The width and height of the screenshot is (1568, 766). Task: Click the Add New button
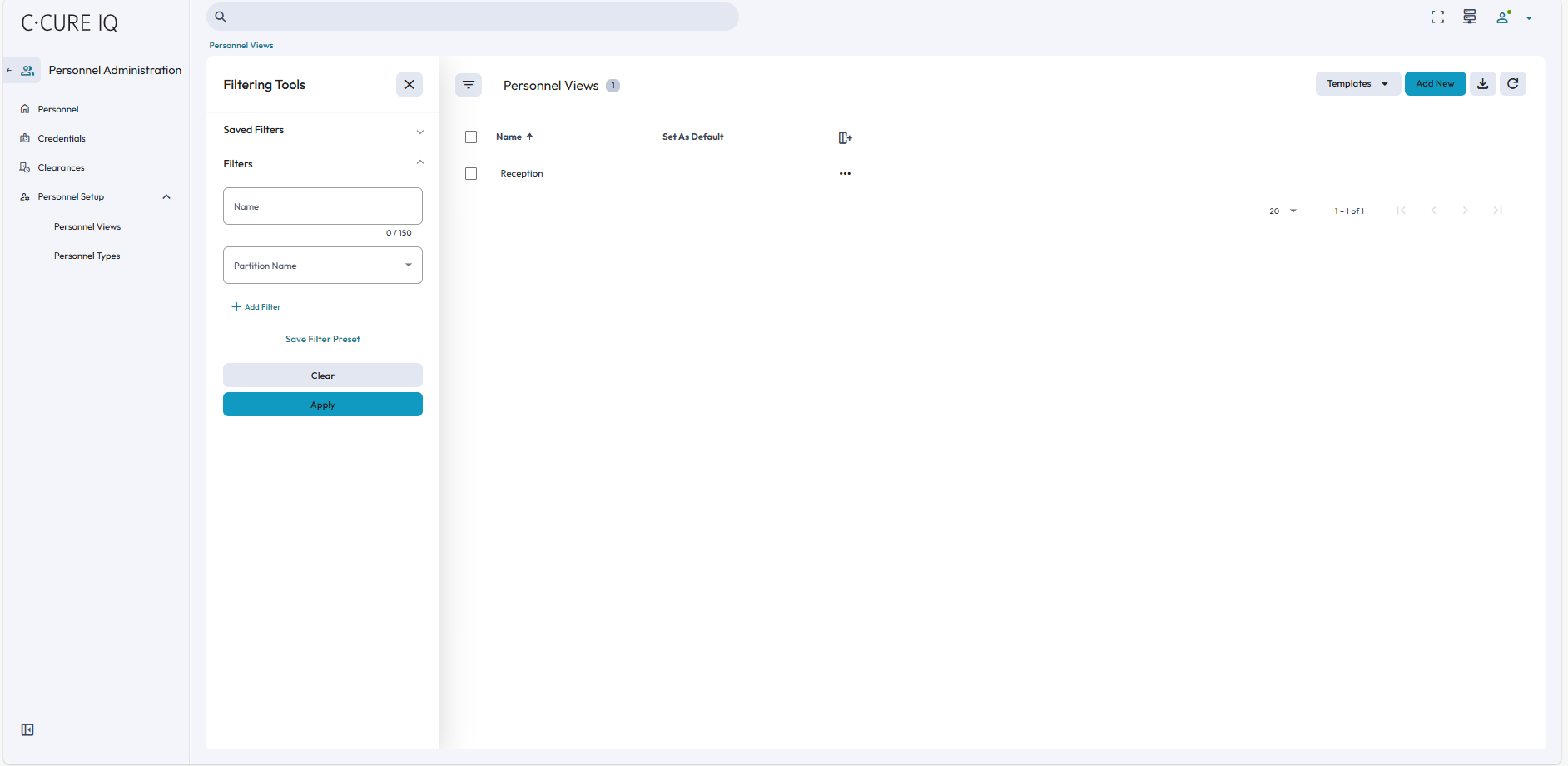(1435, 84)
